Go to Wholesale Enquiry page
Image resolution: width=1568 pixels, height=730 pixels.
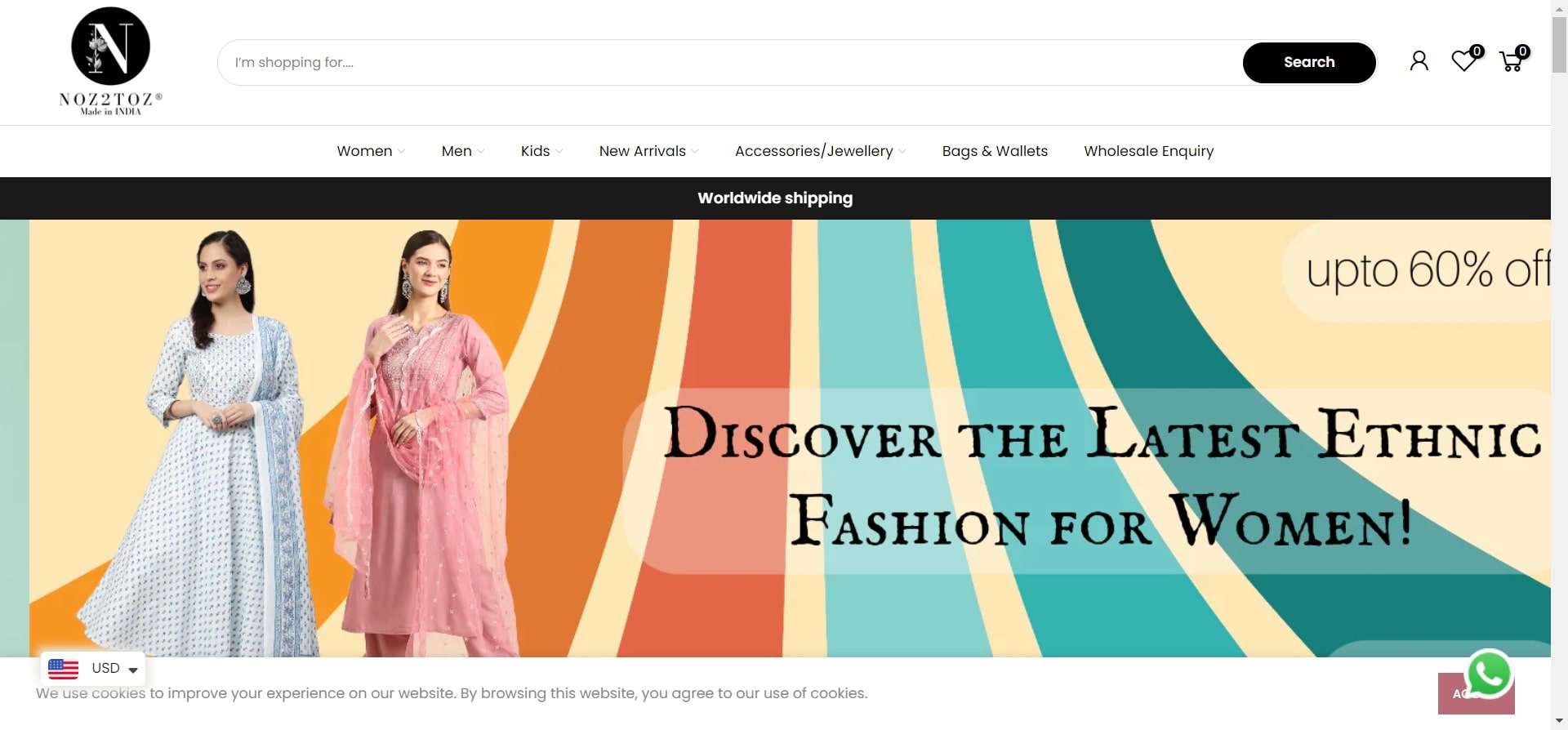pyautogui.click(x=1148, y=151)
